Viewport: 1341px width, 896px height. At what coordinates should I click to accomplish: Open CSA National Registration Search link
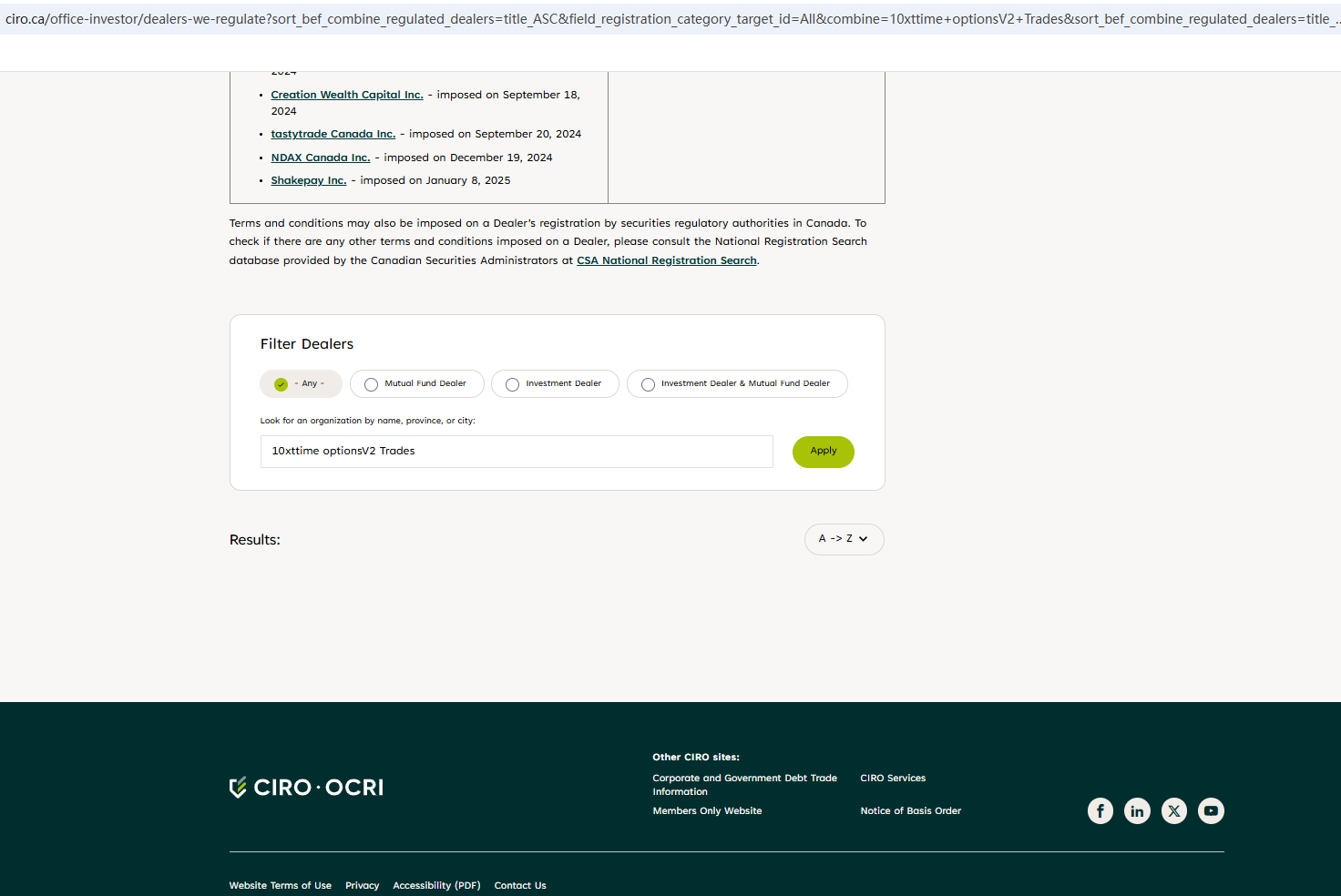[667, 260]
